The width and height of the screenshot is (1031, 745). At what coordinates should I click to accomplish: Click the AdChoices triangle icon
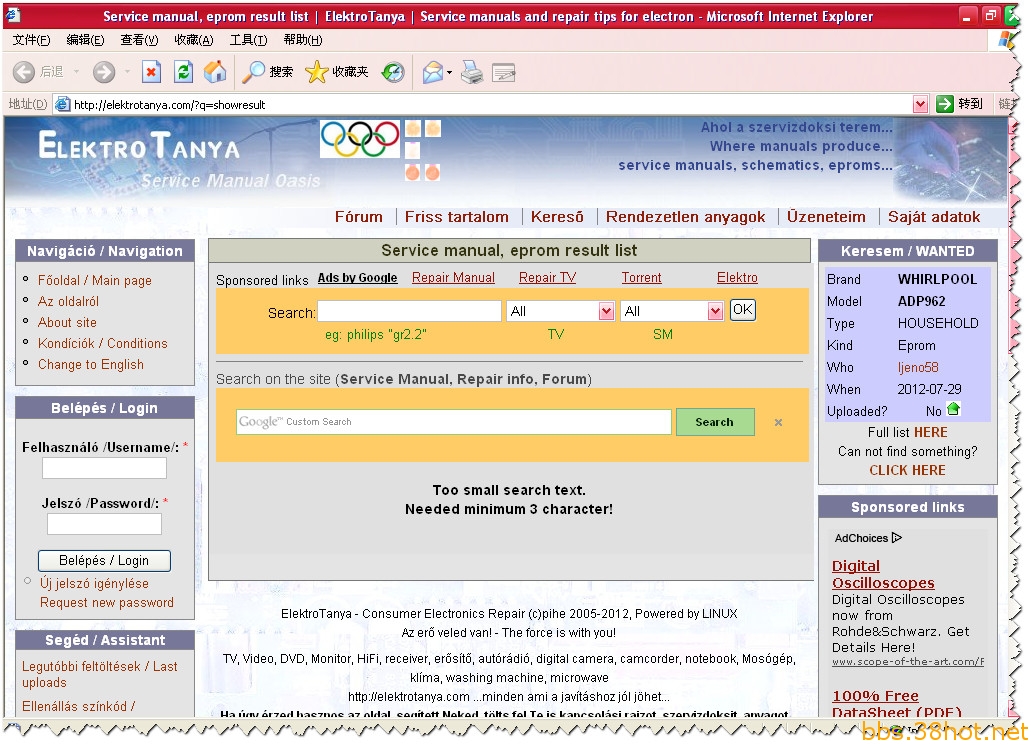(x=897, y=538)
